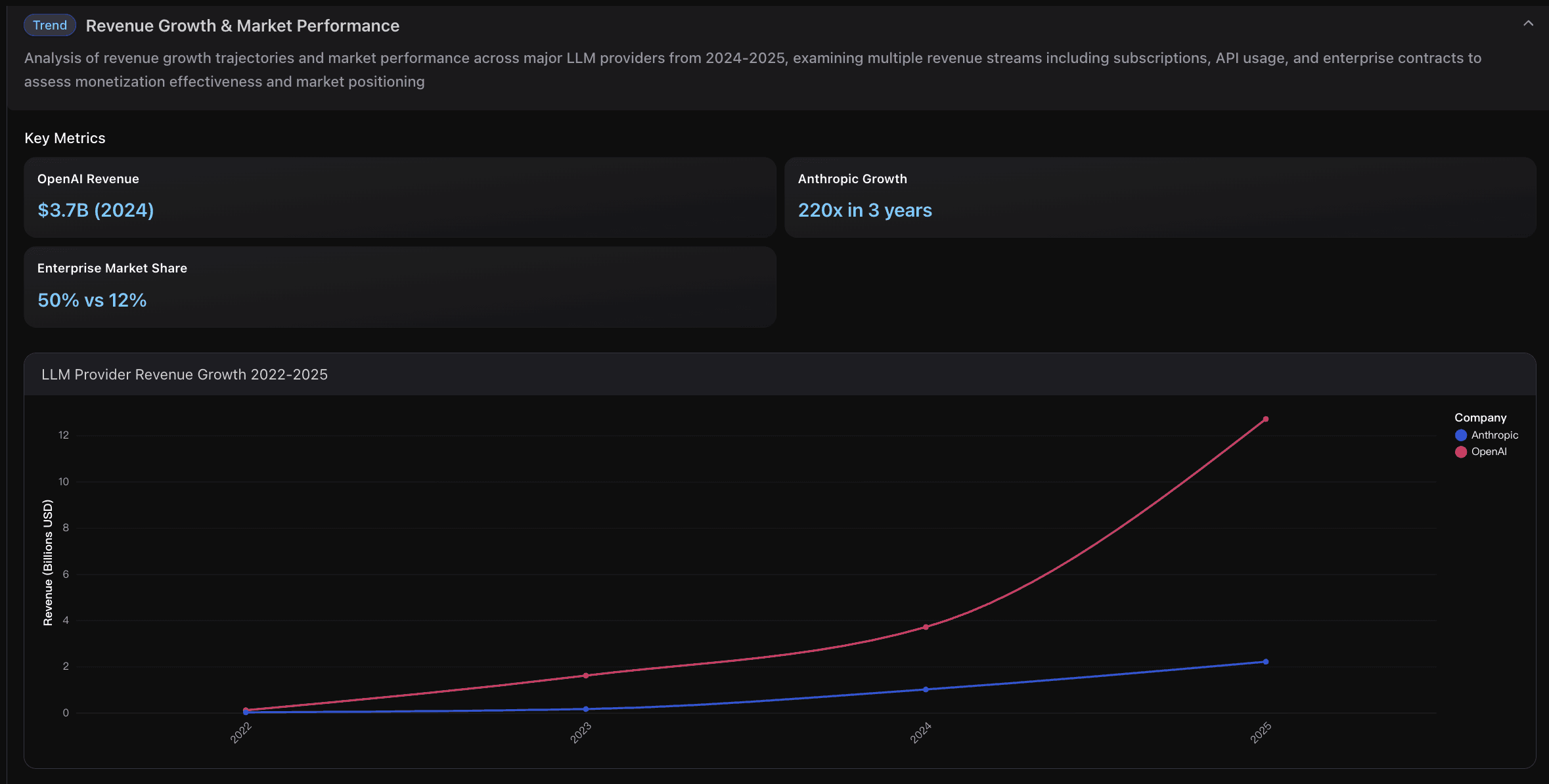
Task: Click the 12 y-axis tick label
Action: tap(64, 435)
